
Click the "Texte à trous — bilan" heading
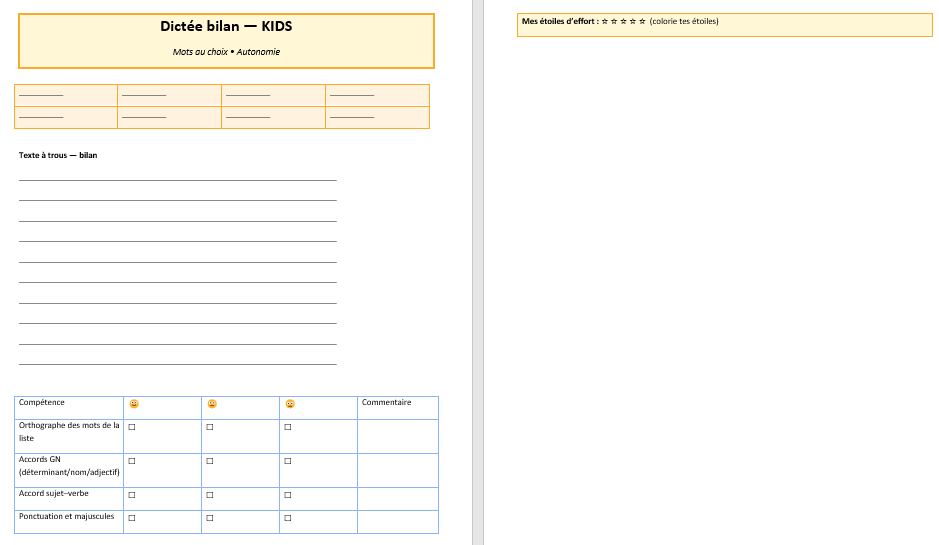tap(58, 155)
